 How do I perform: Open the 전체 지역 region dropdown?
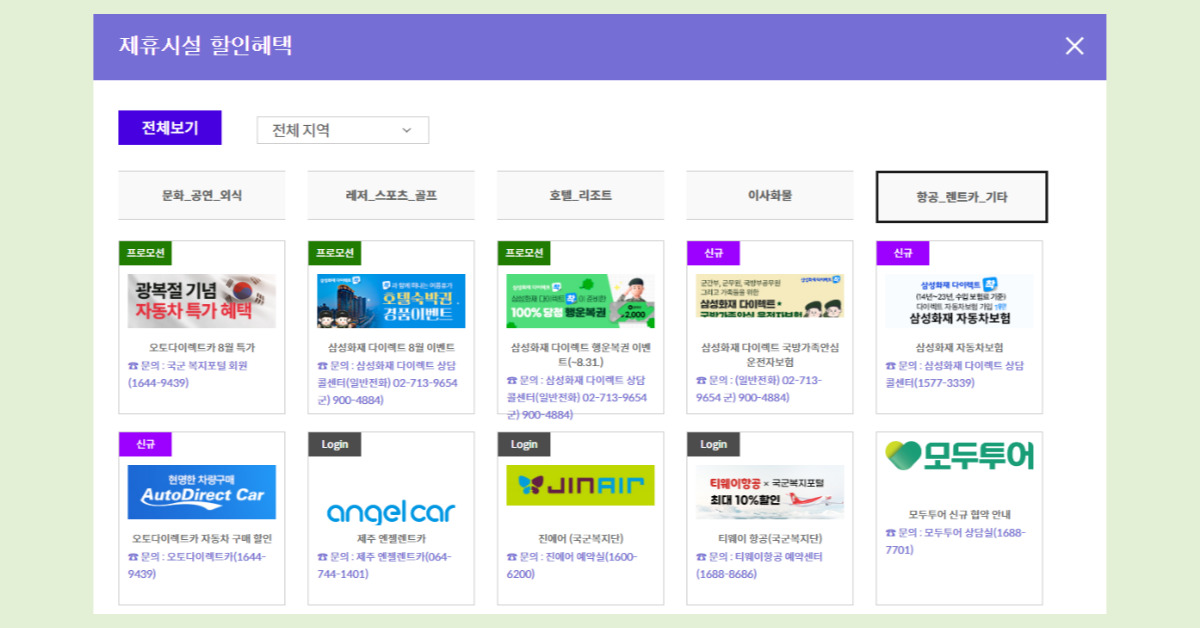(x=343, y=130)
